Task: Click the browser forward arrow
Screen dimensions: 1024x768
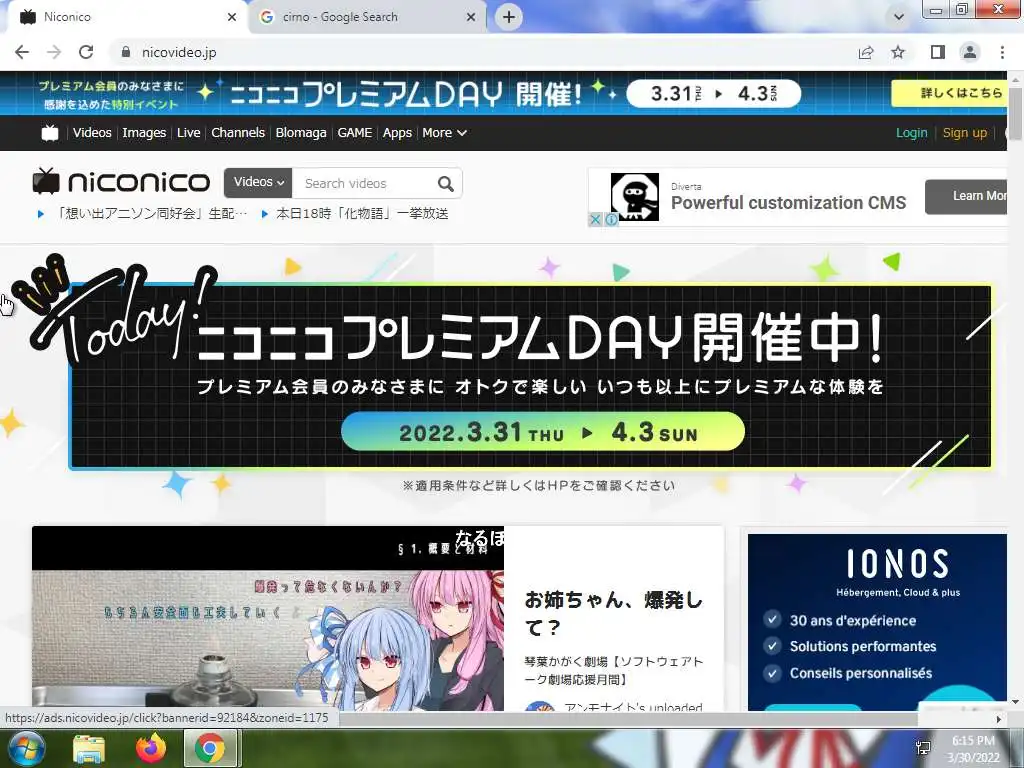Action: 54,52
